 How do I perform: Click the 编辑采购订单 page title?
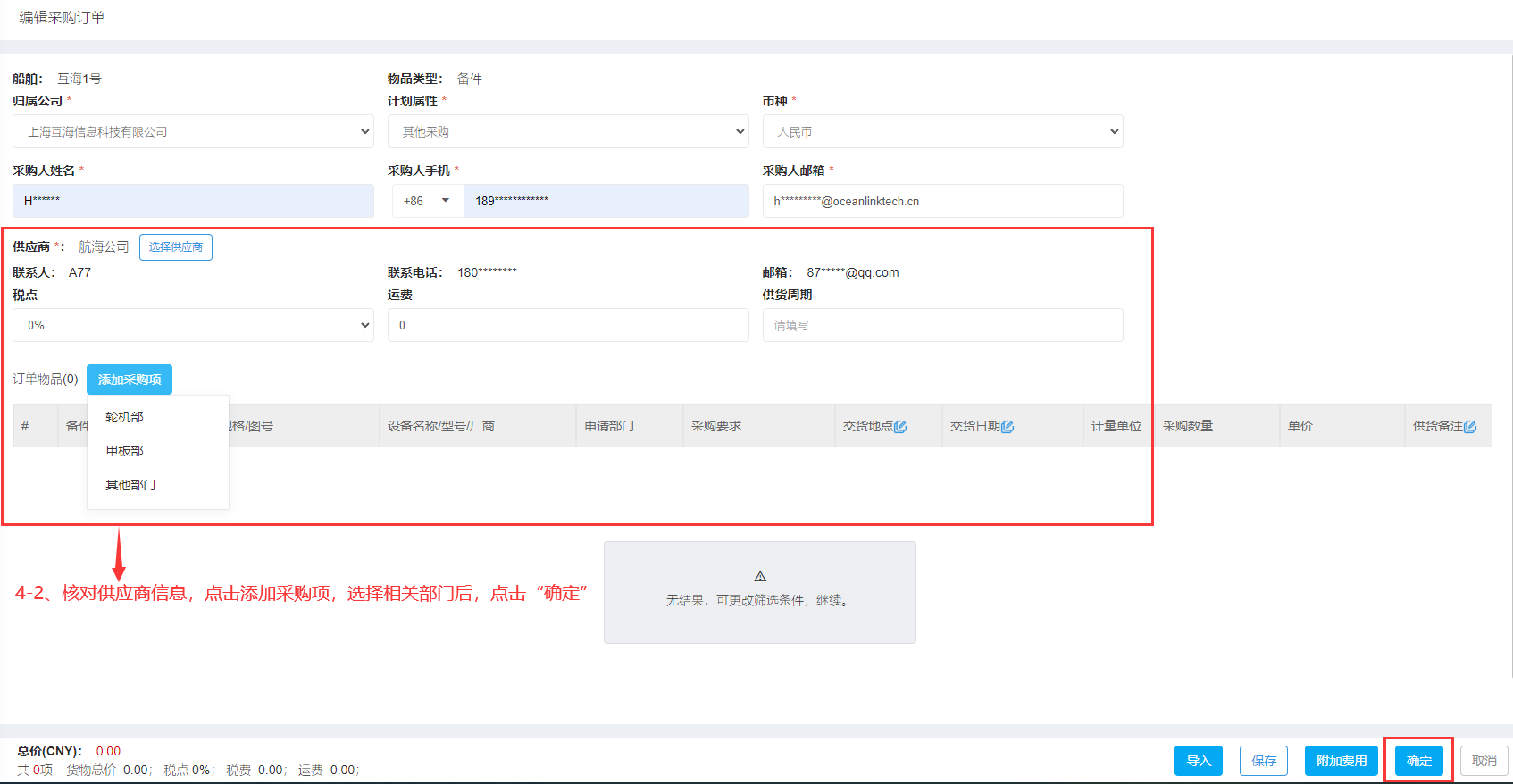pyautogui.click(x=63, y=17)
